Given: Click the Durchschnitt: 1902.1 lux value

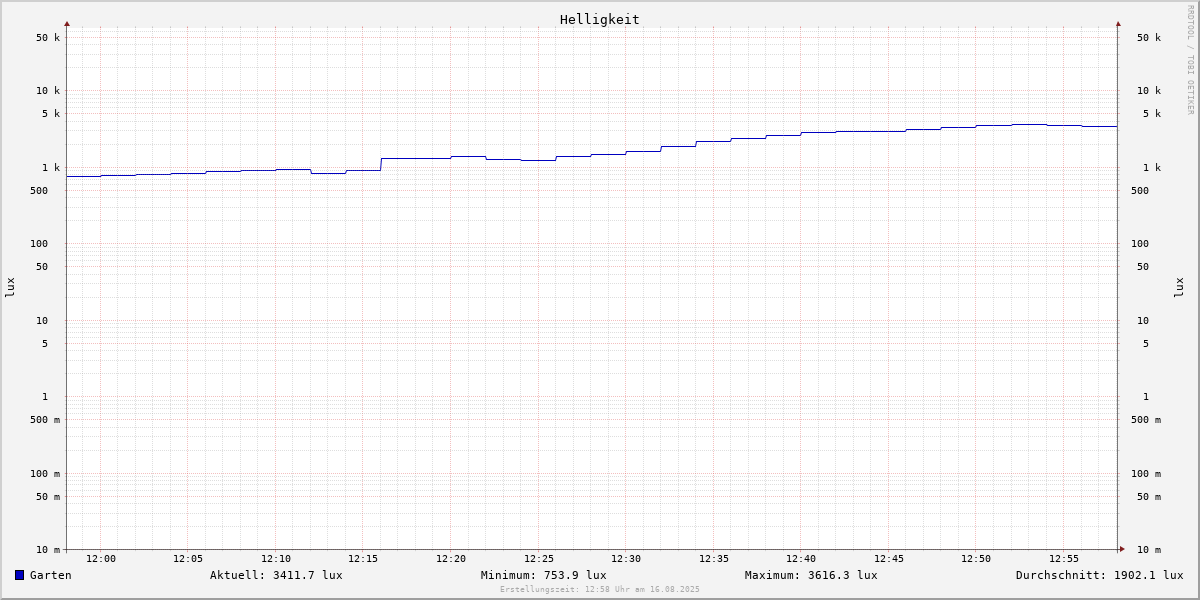Looking at the screenshot, I should (1099, 575).
